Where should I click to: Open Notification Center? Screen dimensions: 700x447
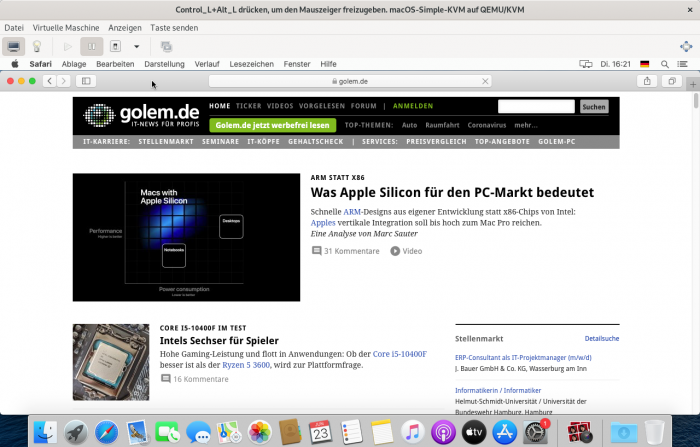click(682, 64)
